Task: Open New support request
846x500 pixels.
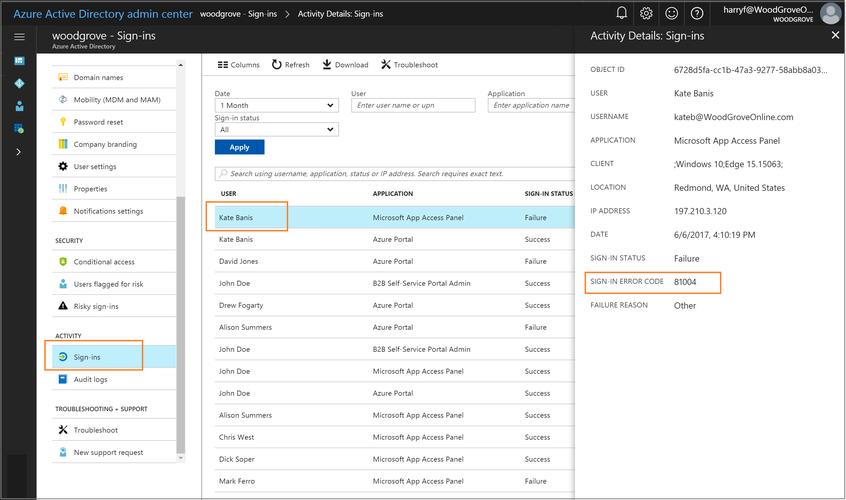Action: pos(114,452)
